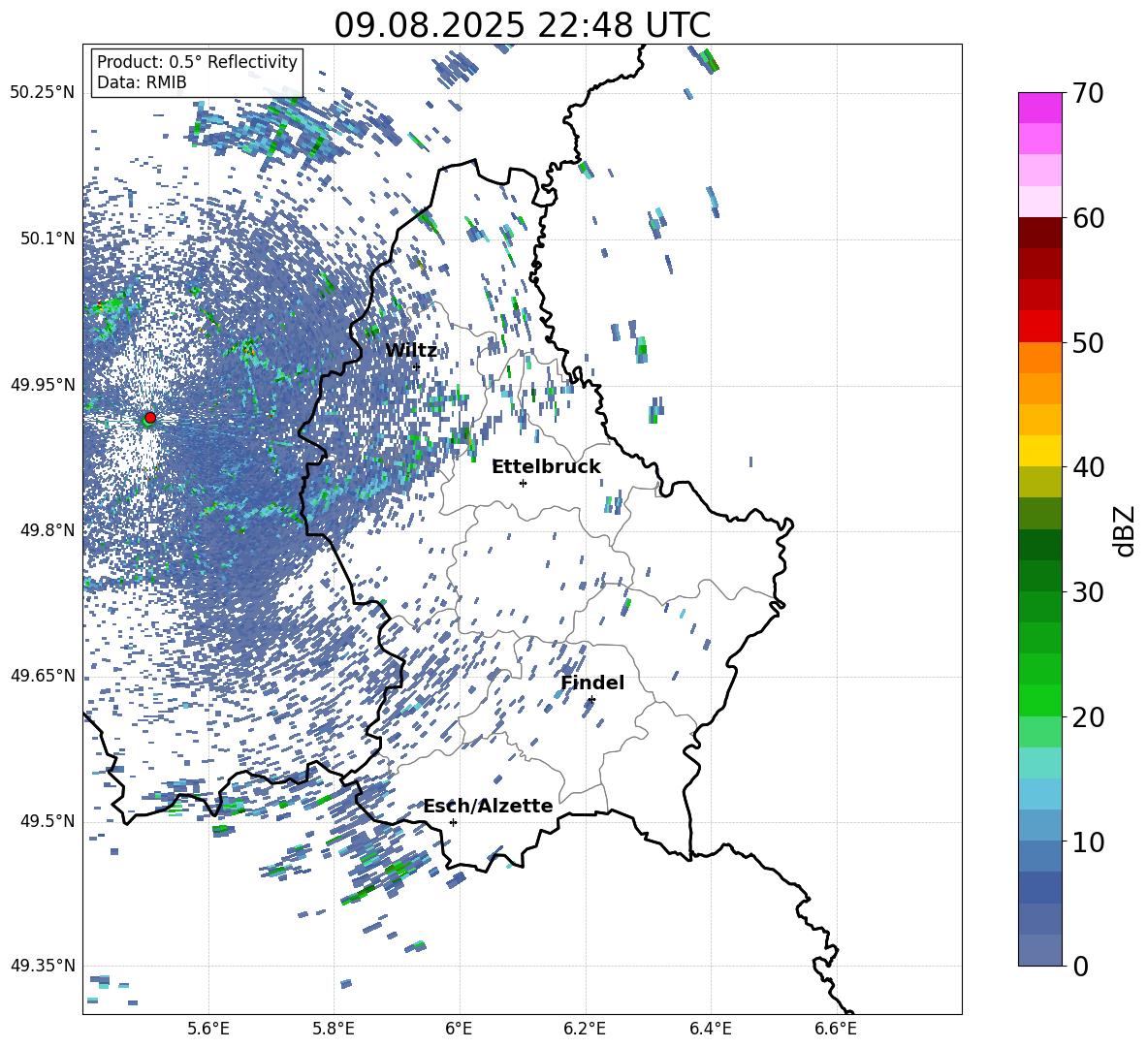The height and width of the screenshot is (1048, 1148).
Task: Click the dark red colorbar segment below 60
Action: pyautogui.click(x=1039, y=232)
